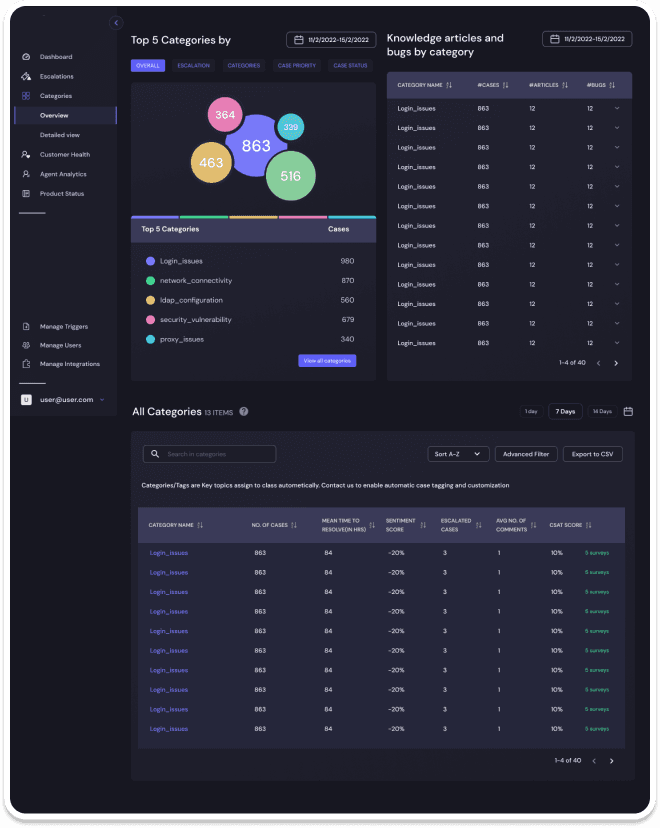The image size is (660, 828).
Task: Click the green network_connectivity legend dot
Action: 150,280
